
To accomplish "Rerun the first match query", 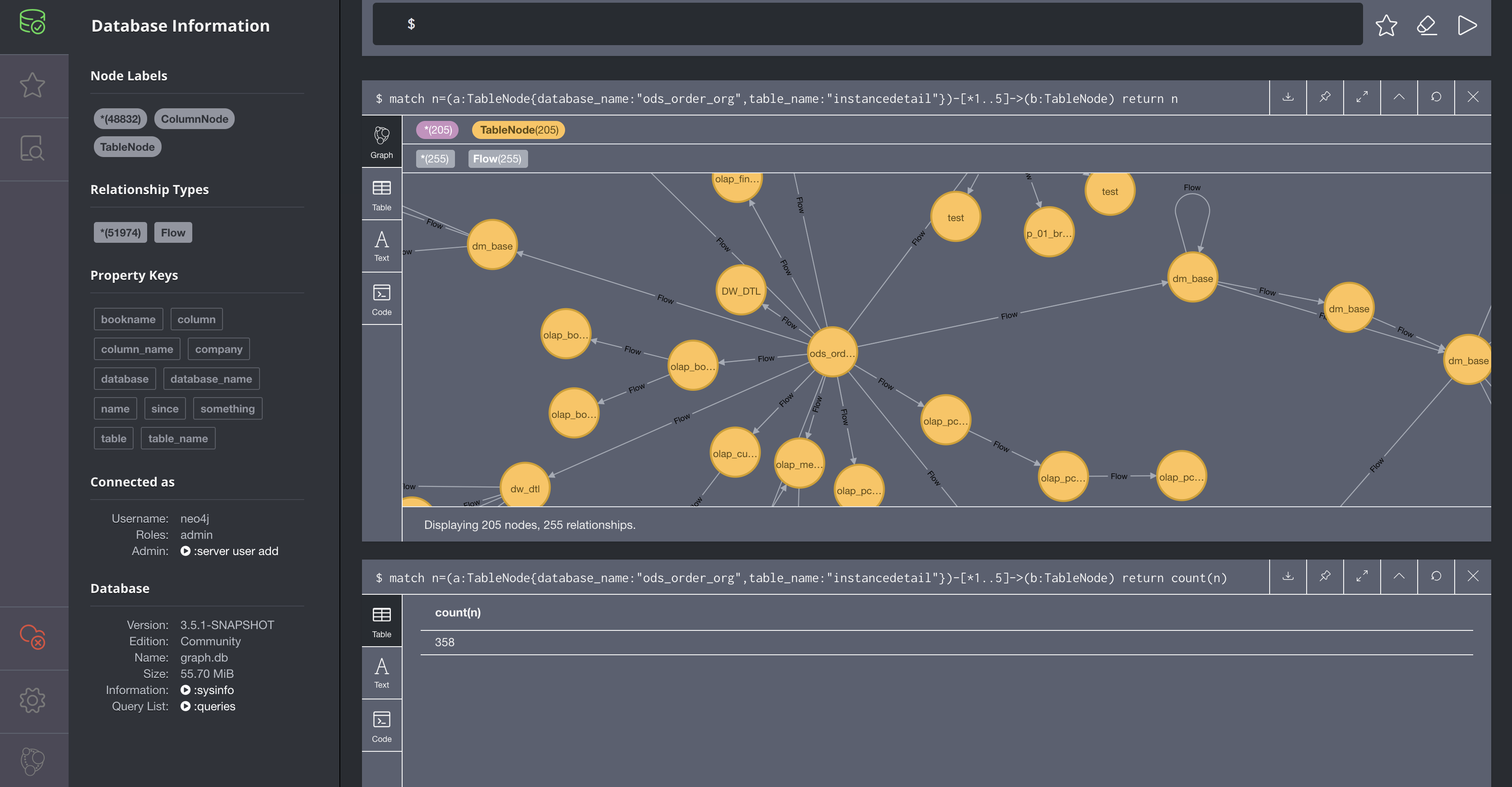I will coord(1435,97).
